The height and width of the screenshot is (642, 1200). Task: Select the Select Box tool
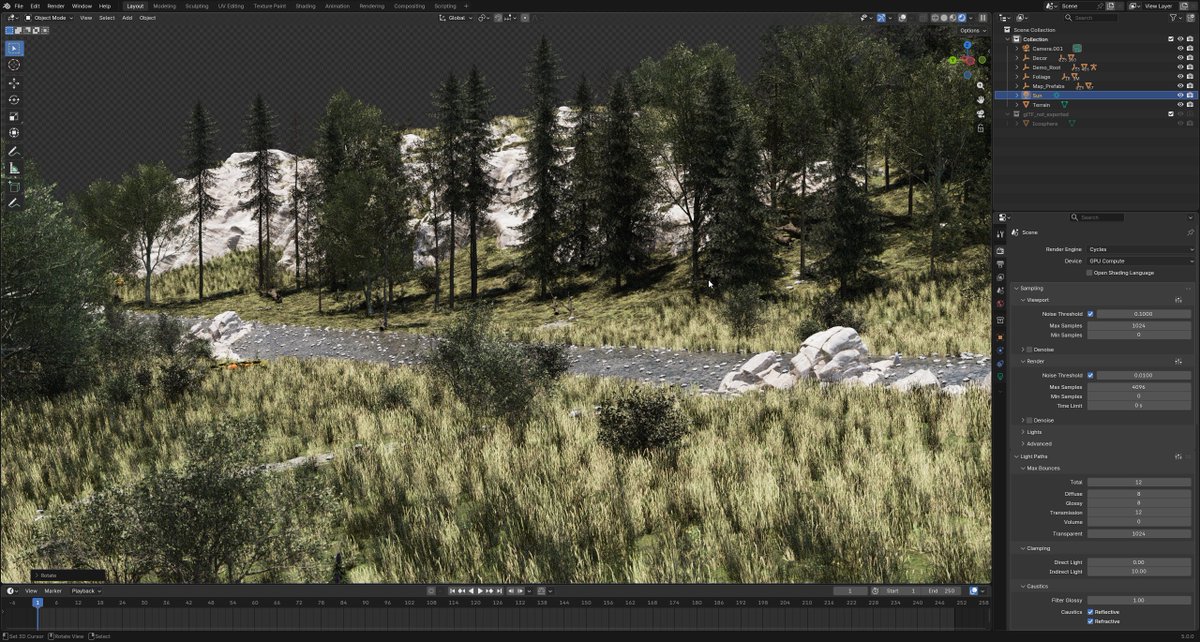14,48
